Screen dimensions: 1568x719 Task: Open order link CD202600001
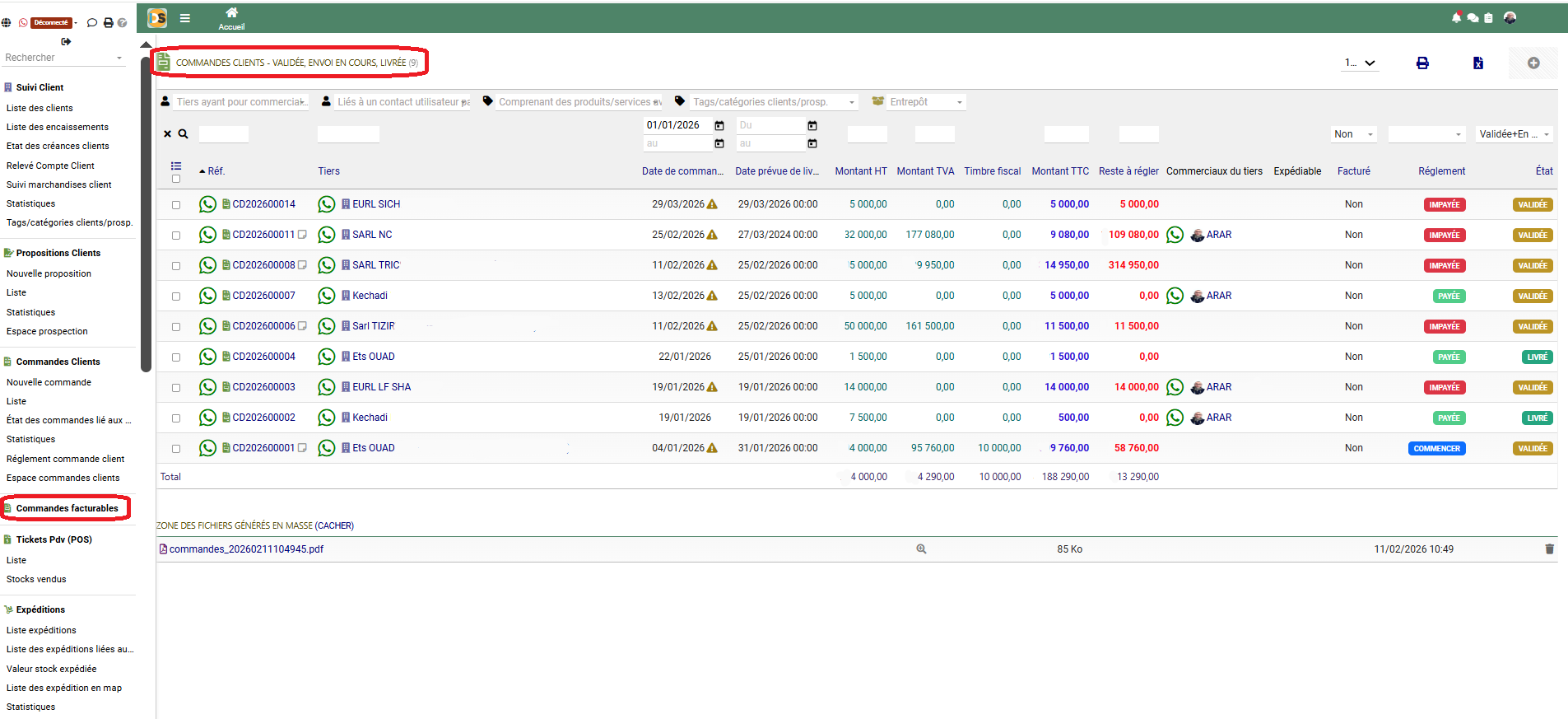point(263,448)
